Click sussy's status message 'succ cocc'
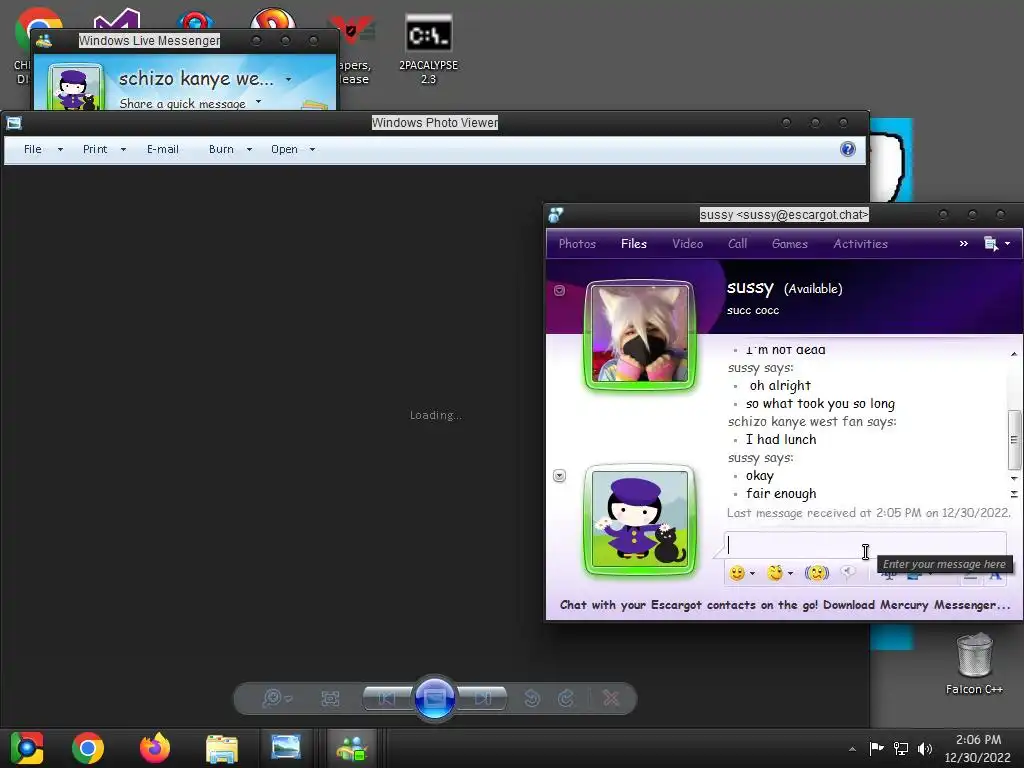This screenshot has width=1024, height=768. pyautogui.click(x=753, y=310)
